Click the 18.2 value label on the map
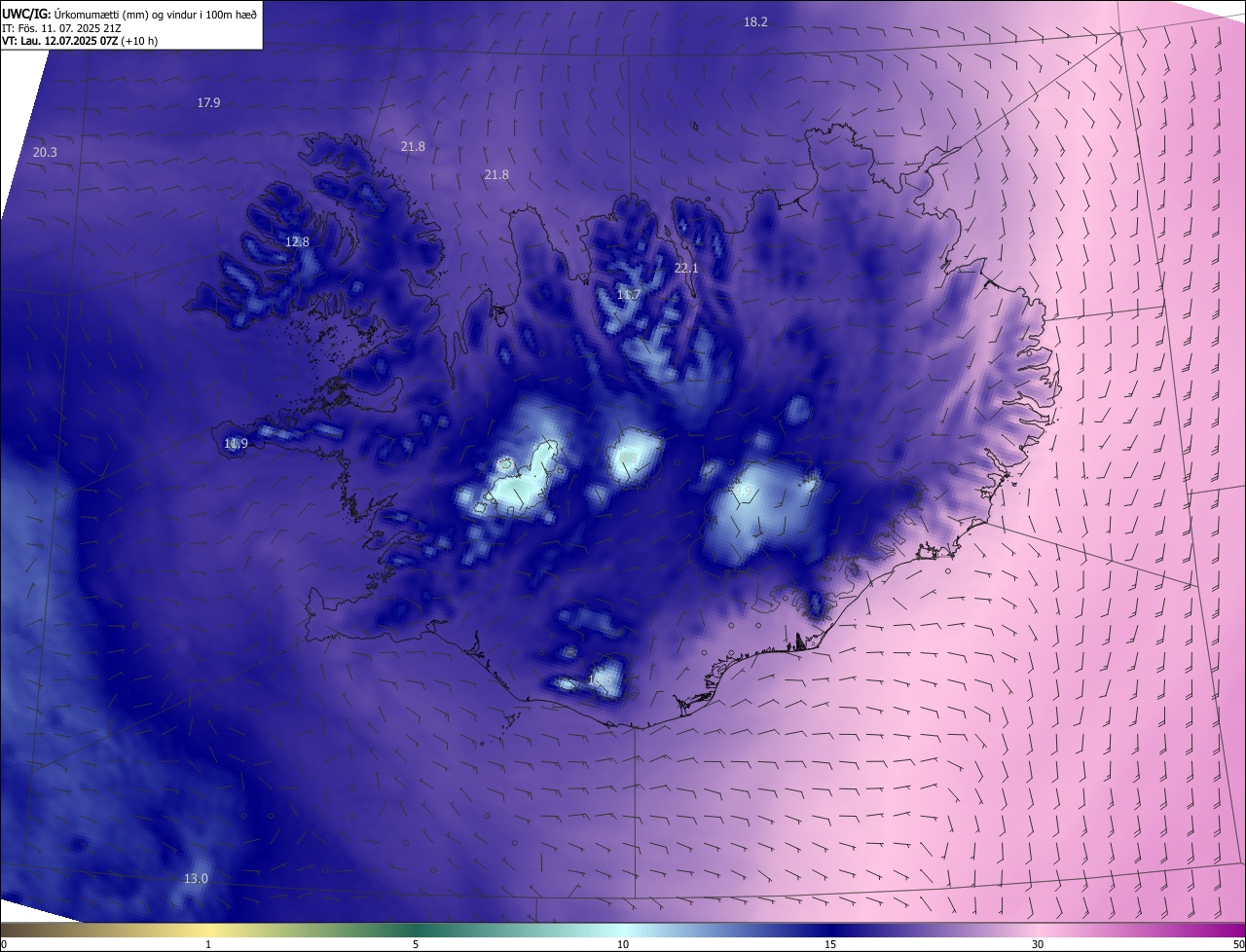This screenshot has height=952, width=1246. [755, 21]
